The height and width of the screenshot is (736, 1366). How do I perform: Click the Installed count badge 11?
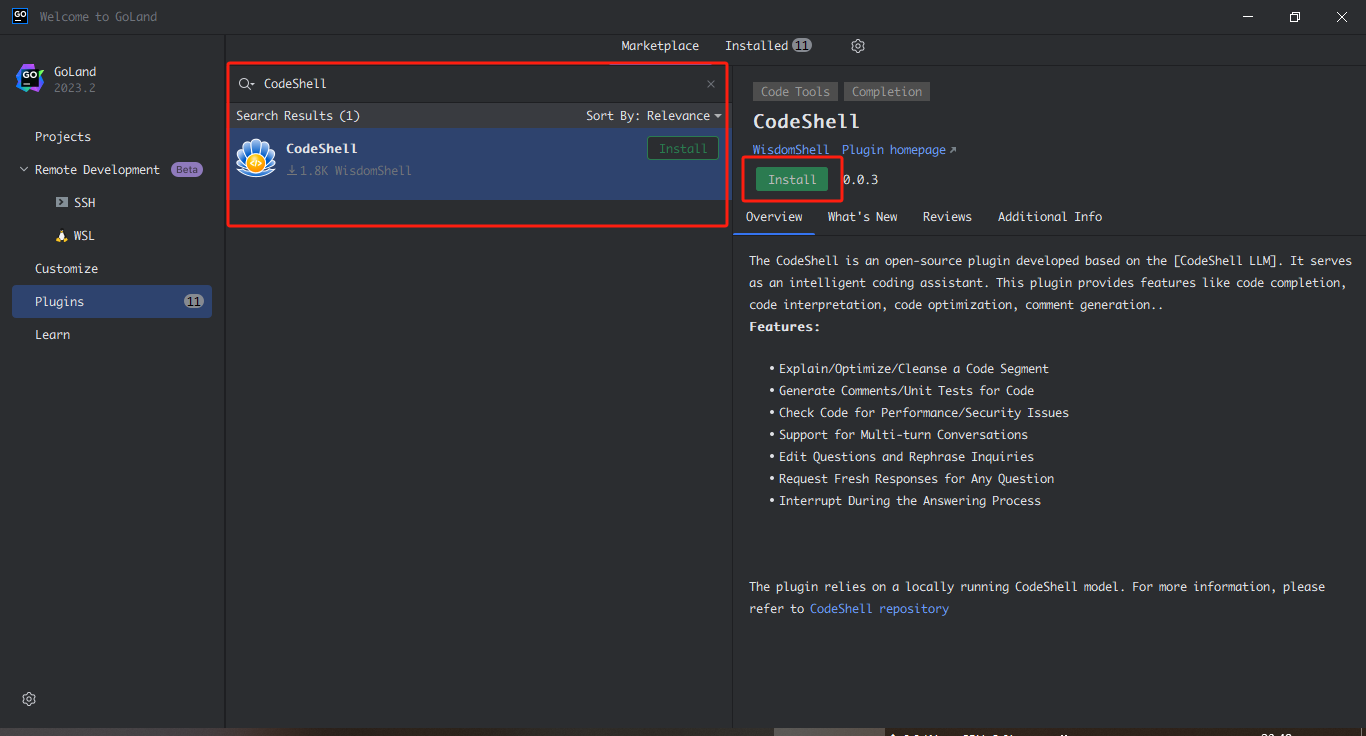[802, 46]
